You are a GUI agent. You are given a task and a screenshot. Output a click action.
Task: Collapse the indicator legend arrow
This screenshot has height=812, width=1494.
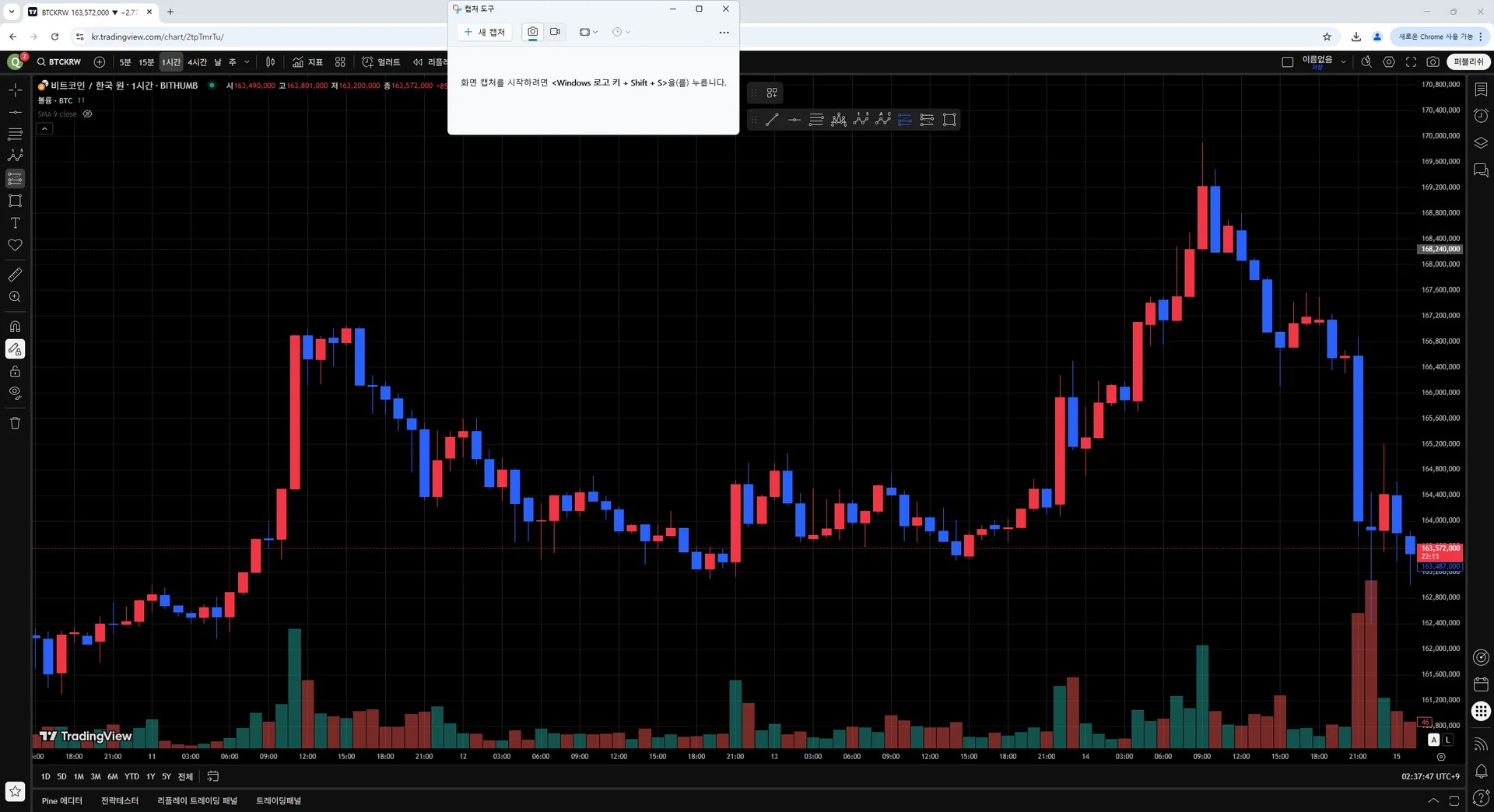click(x=44, y=128)
